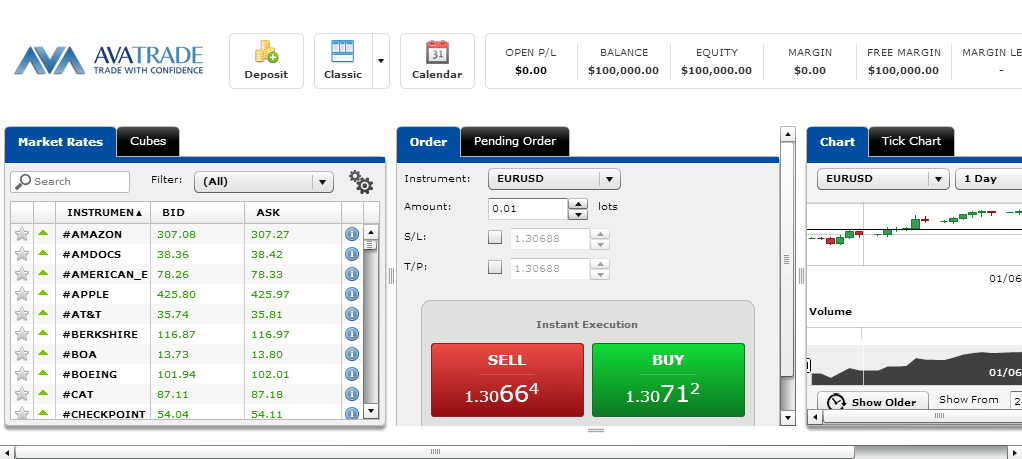Open the Calendar icon button
The image size is (1022, 459).
pos(437,61)
